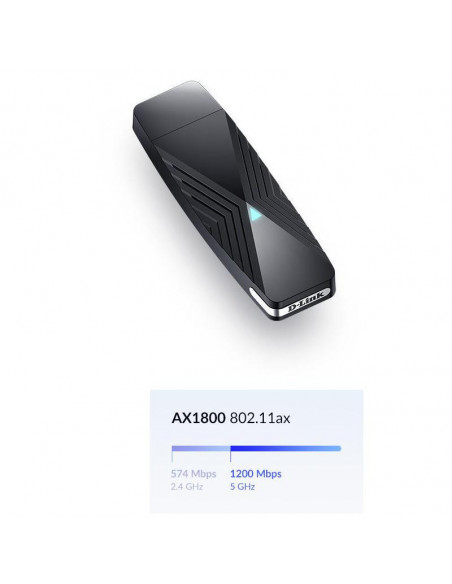Click the chrome silver strip at adapter end
The image size is (452, 584).
click(x=290, y=302)
